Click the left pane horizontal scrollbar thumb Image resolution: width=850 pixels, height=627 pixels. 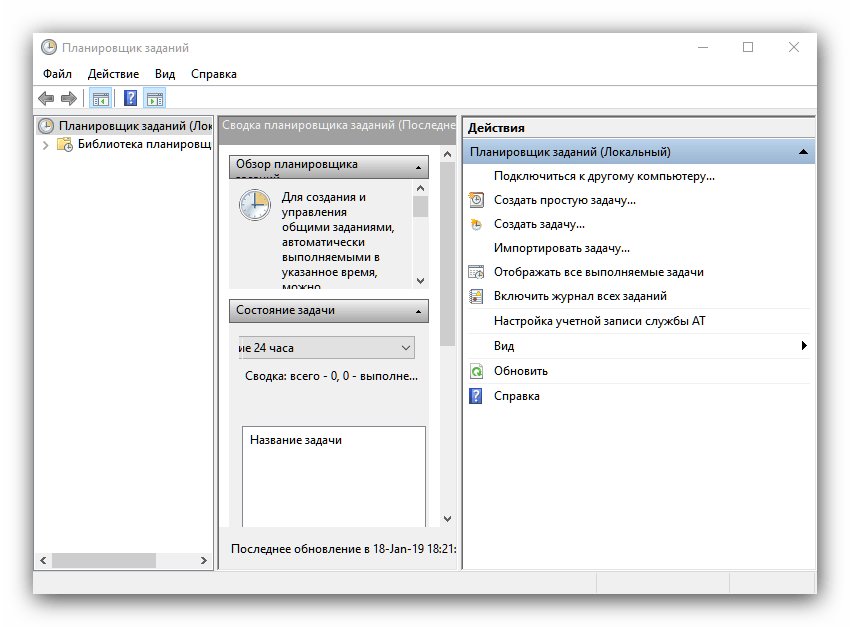pos(105,561)
